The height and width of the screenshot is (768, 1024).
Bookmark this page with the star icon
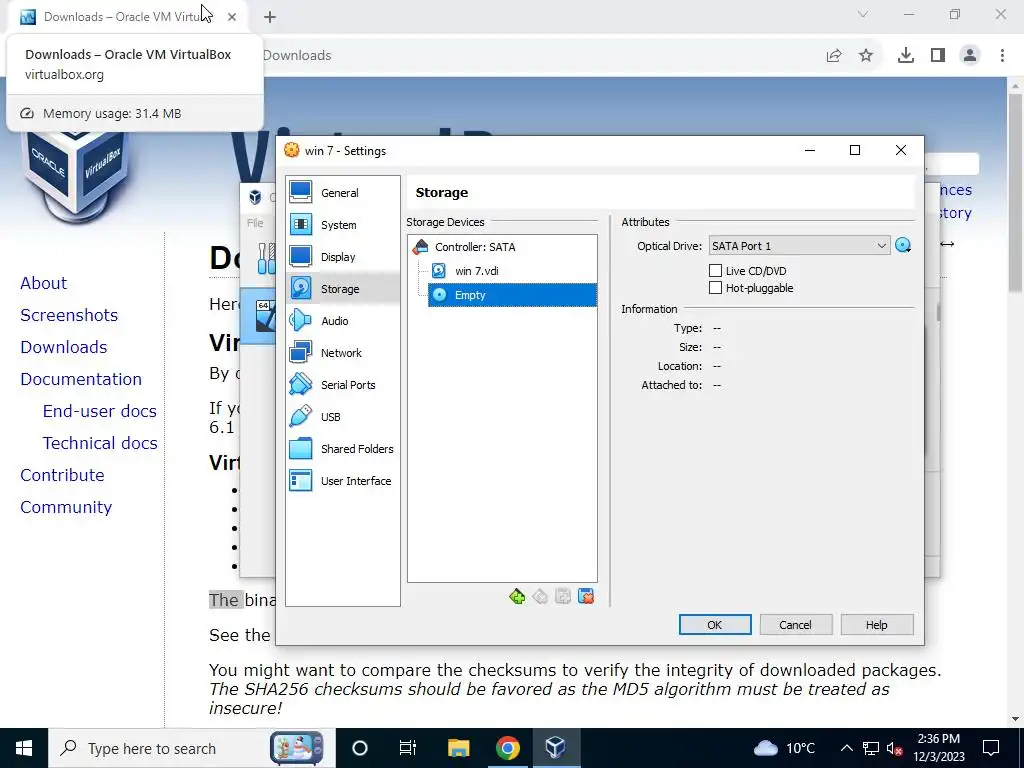(x=866, y=56)
